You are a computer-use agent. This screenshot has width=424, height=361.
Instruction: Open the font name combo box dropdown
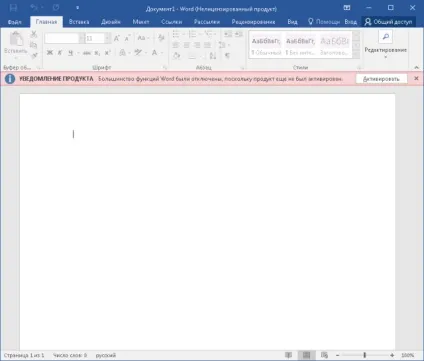point(82,38)
